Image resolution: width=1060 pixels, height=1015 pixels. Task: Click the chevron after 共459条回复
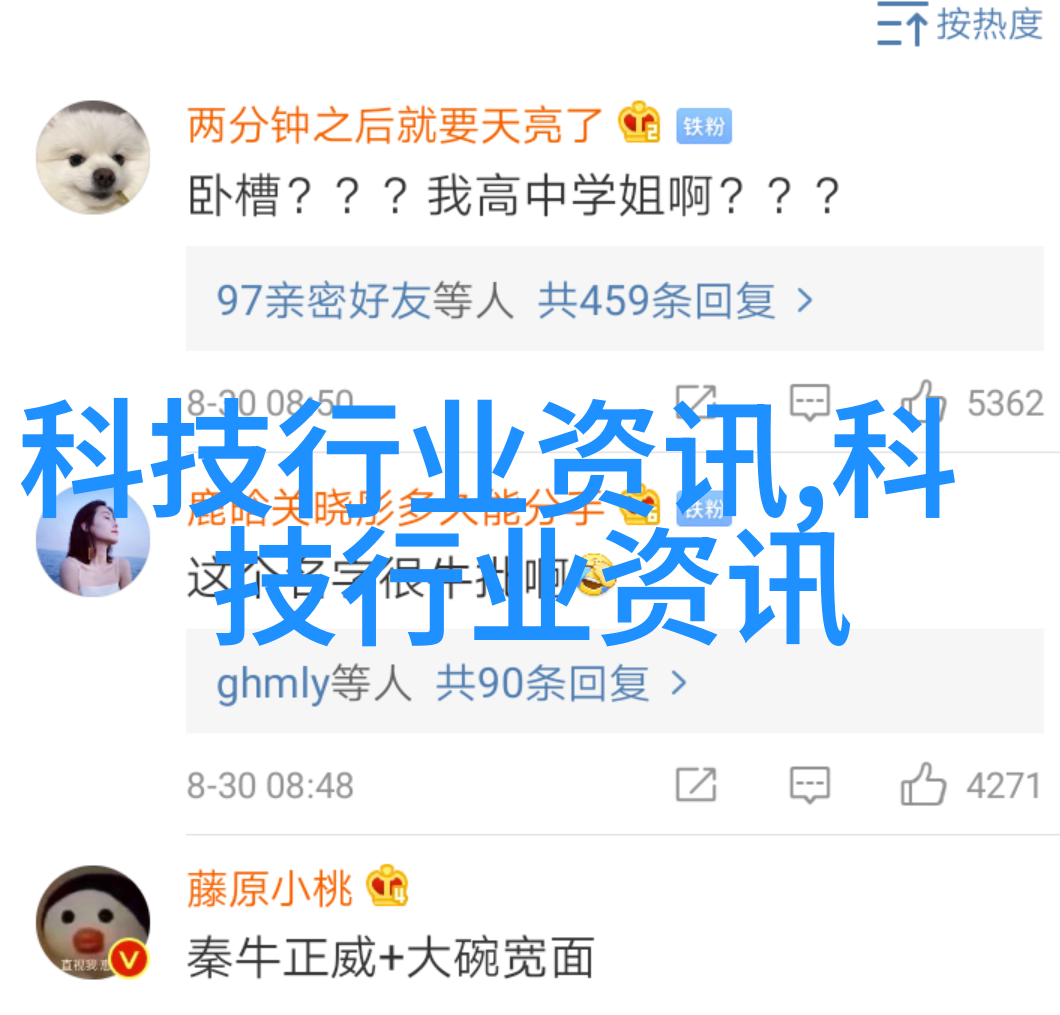click(804, 301)
